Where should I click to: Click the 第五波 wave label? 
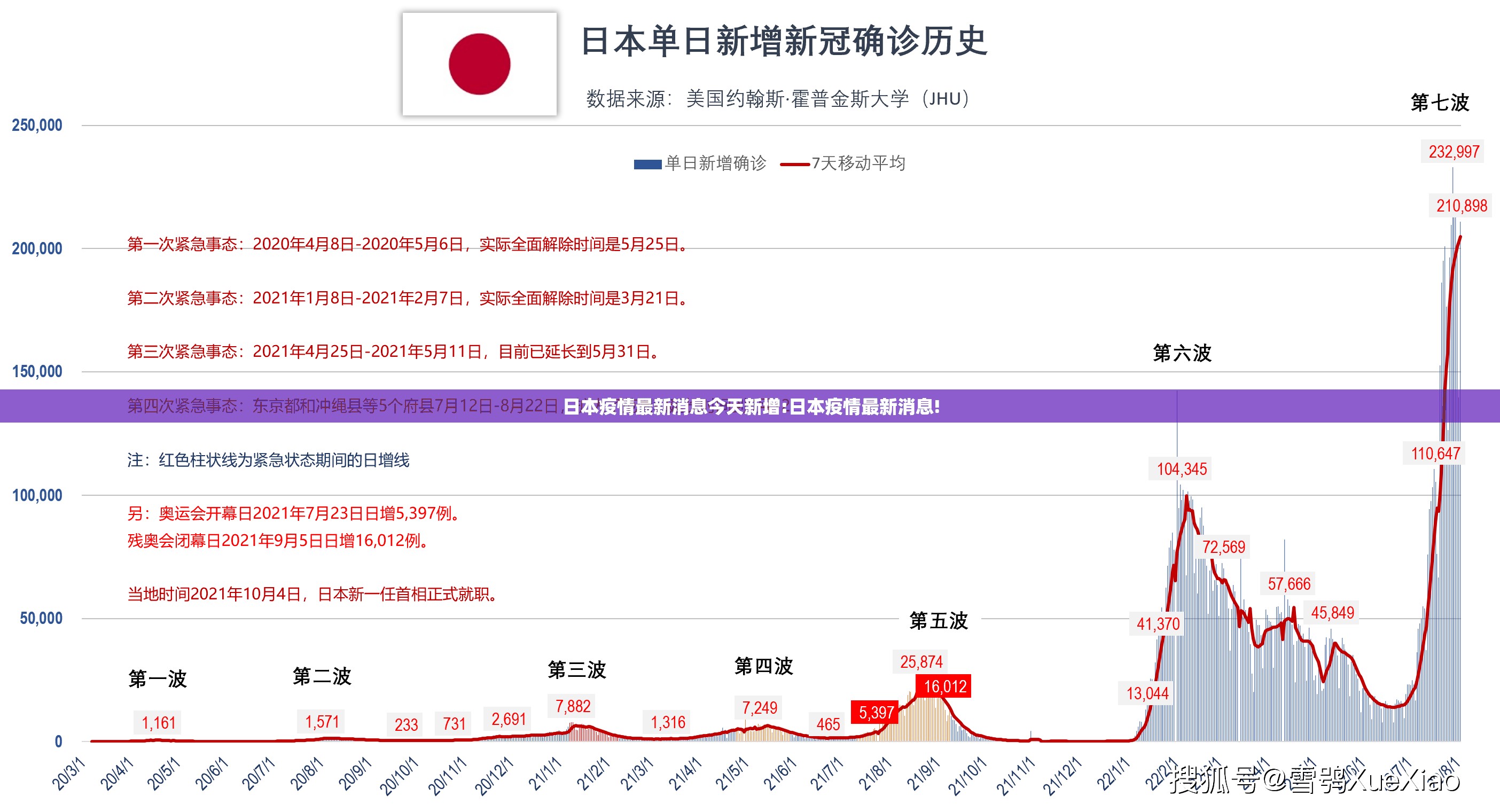click(939, 621)
